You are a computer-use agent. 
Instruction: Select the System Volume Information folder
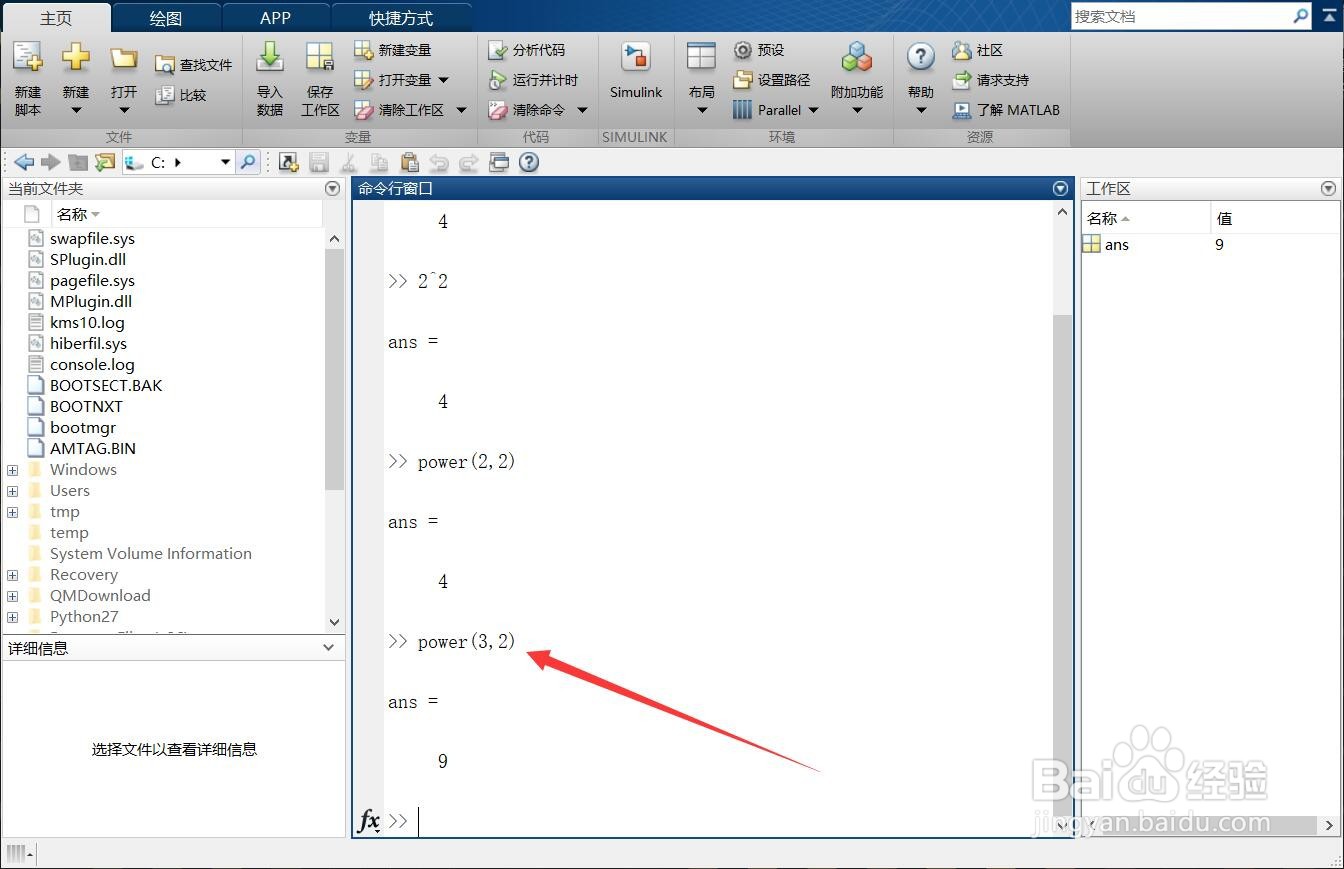(x=151, y=554)
